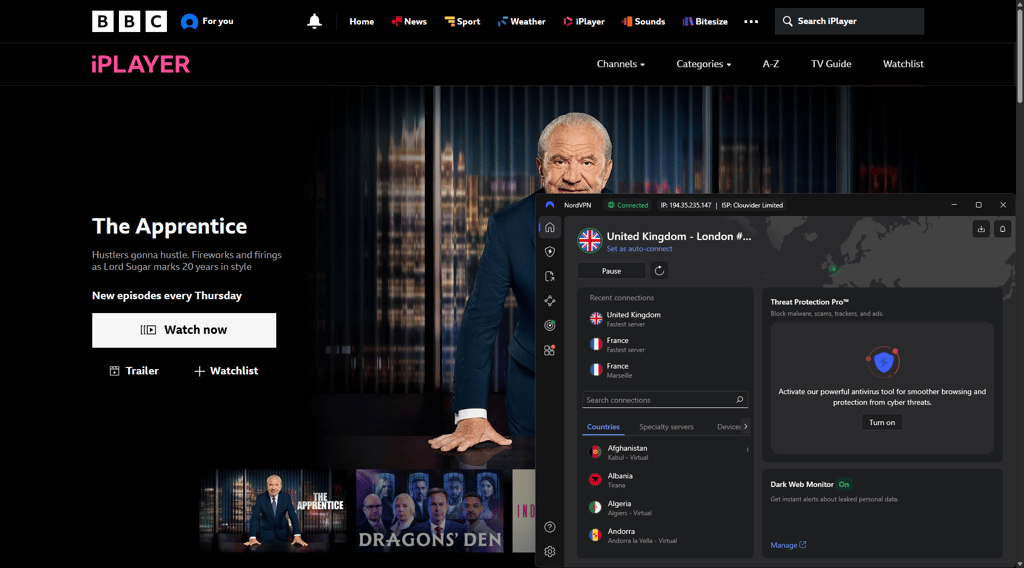
Task: Open NordVPN help question mark icon
Action: click(x=550, y=527)
